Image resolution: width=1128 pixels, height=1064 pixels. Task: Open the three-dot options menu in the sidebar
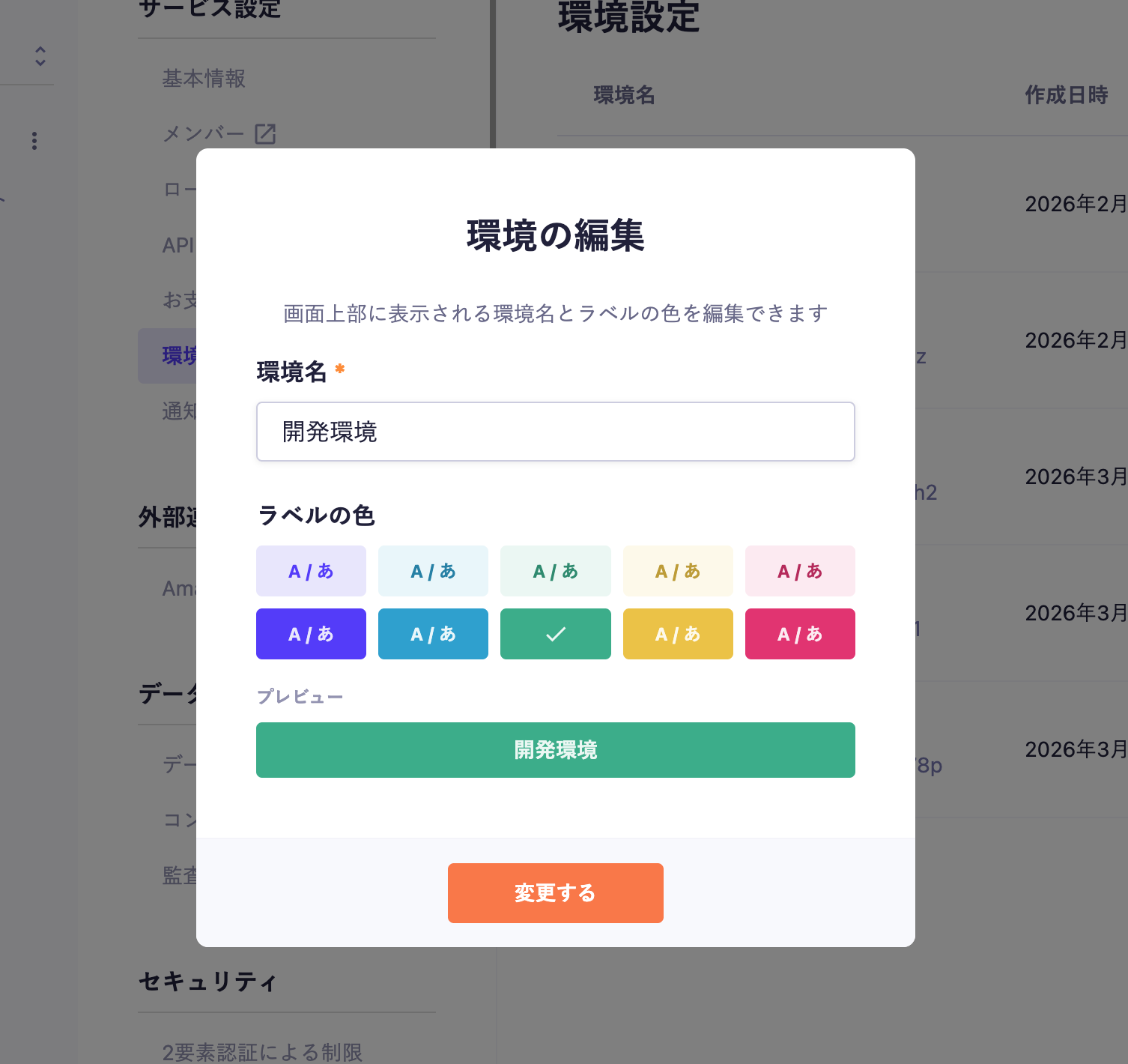pos(34,141)
